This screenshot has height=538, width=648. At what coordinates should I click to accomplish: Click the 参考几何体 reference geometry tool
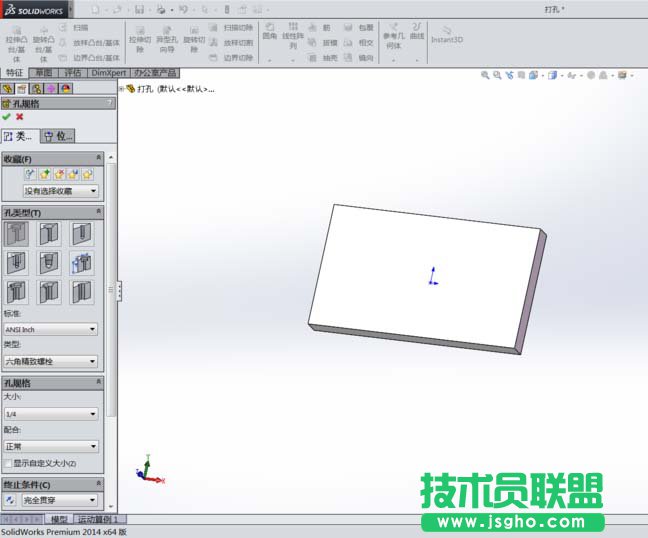pyautogui.click(x=393, y=35)
